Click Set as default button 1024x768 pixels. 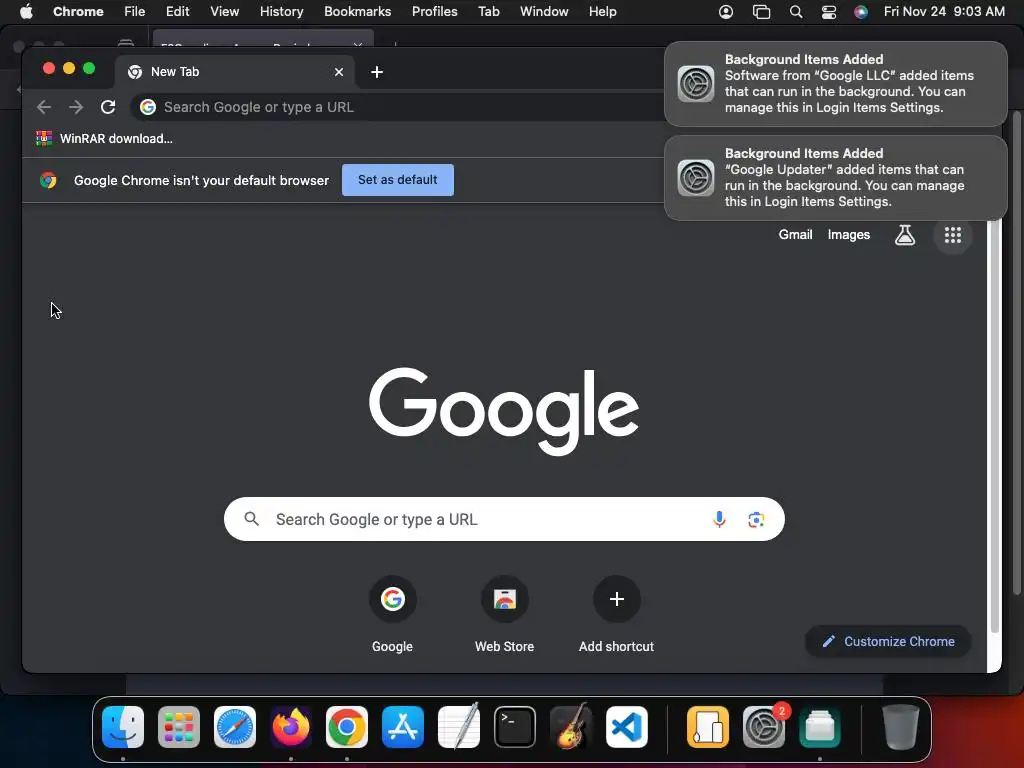398,180
